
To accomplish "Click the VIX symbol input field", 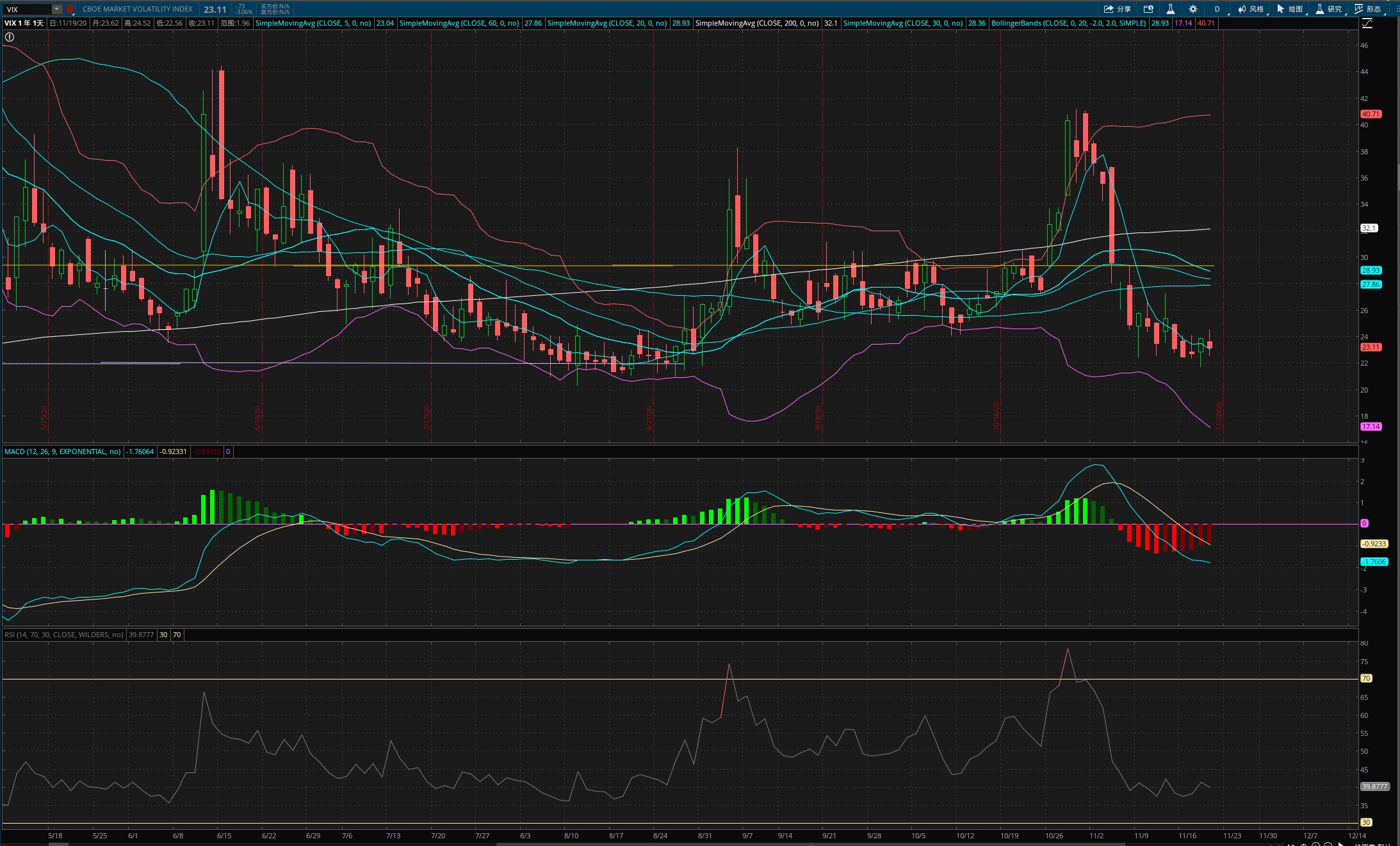I will (x=27, y=9).
